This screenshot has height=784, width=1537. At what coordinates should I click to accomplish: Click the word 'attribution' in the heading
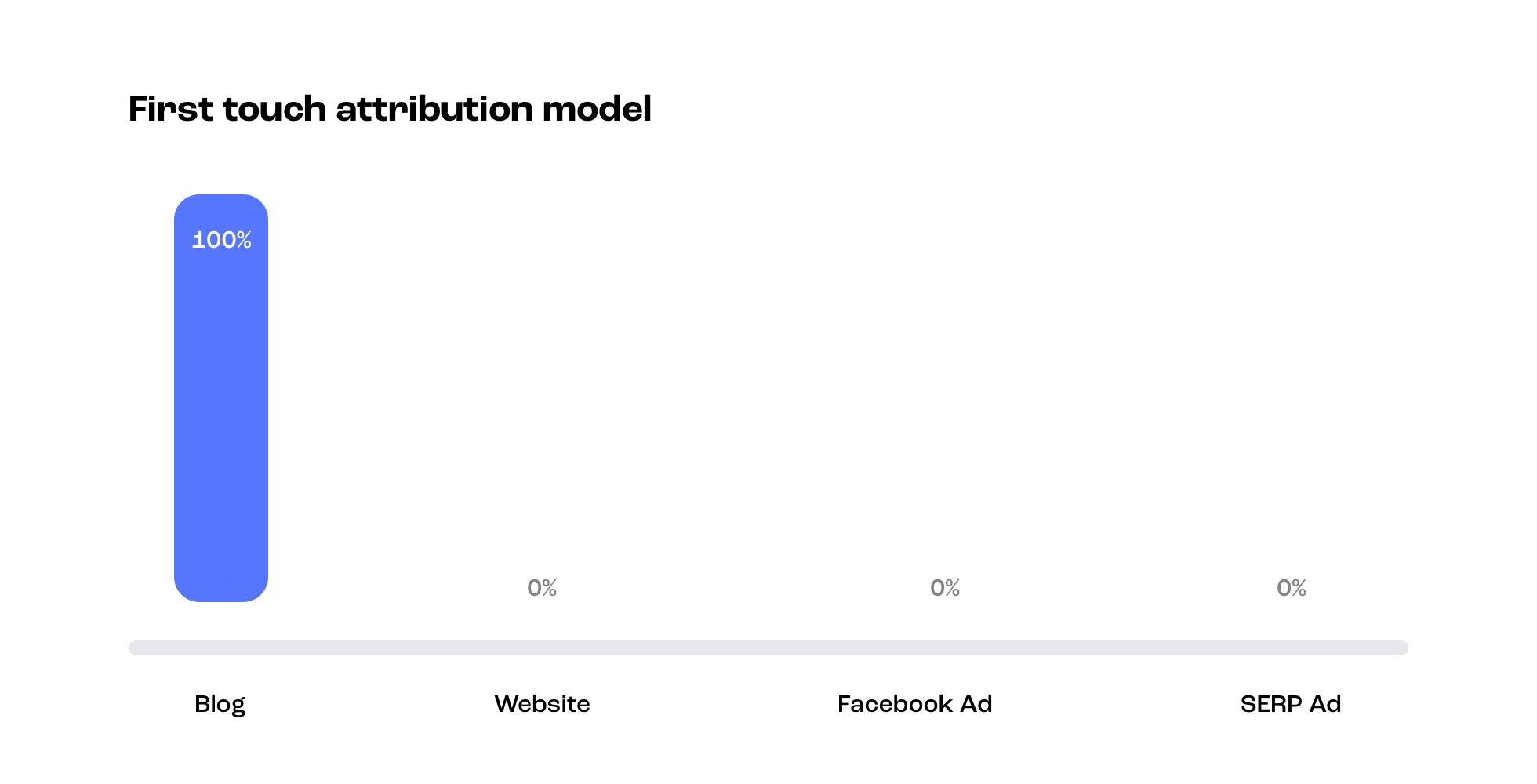(434, 109)
